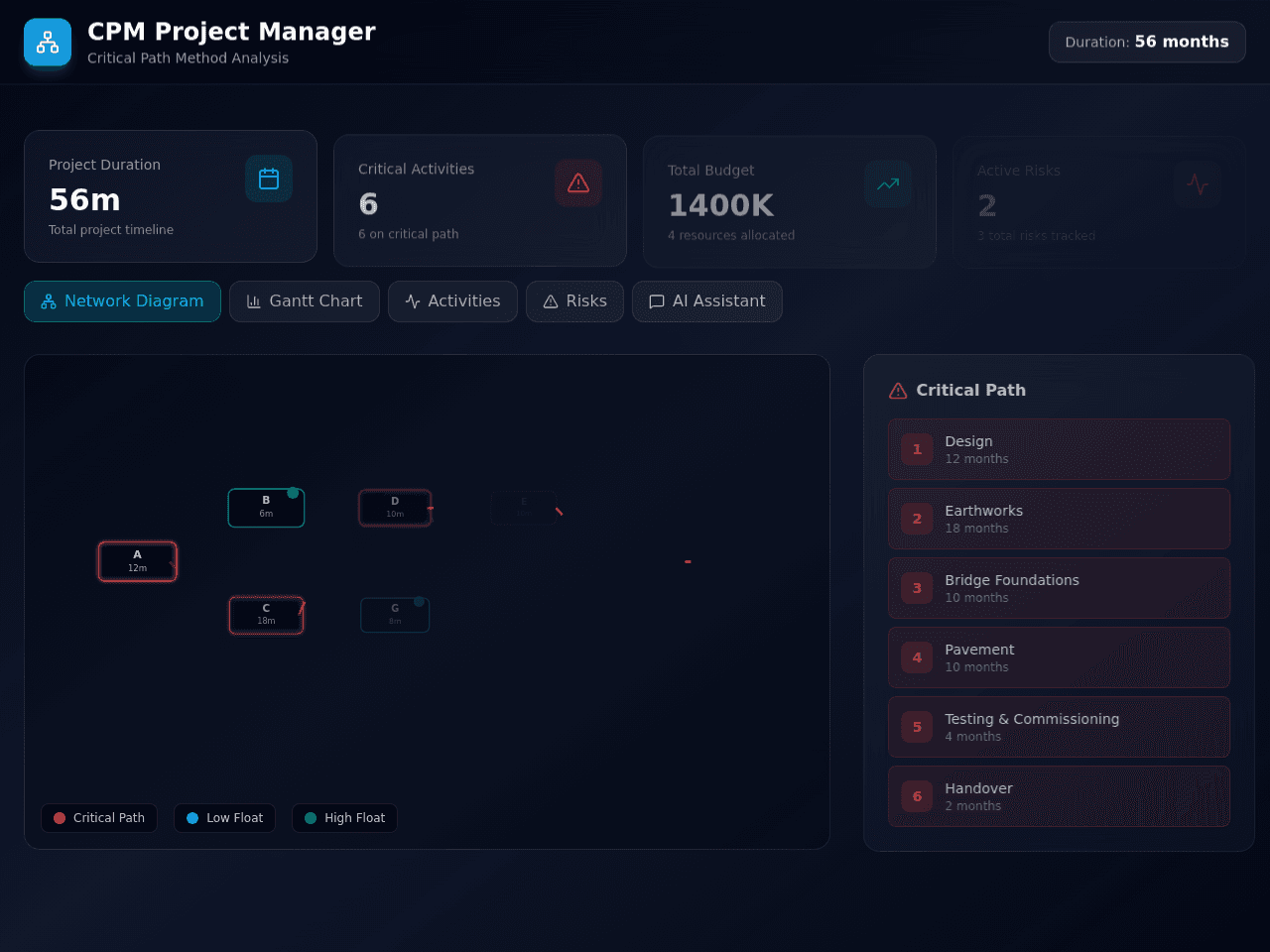Click step number 2 badge next to Earthworks
Screen dimensions: 1270x952
(917, 519)
